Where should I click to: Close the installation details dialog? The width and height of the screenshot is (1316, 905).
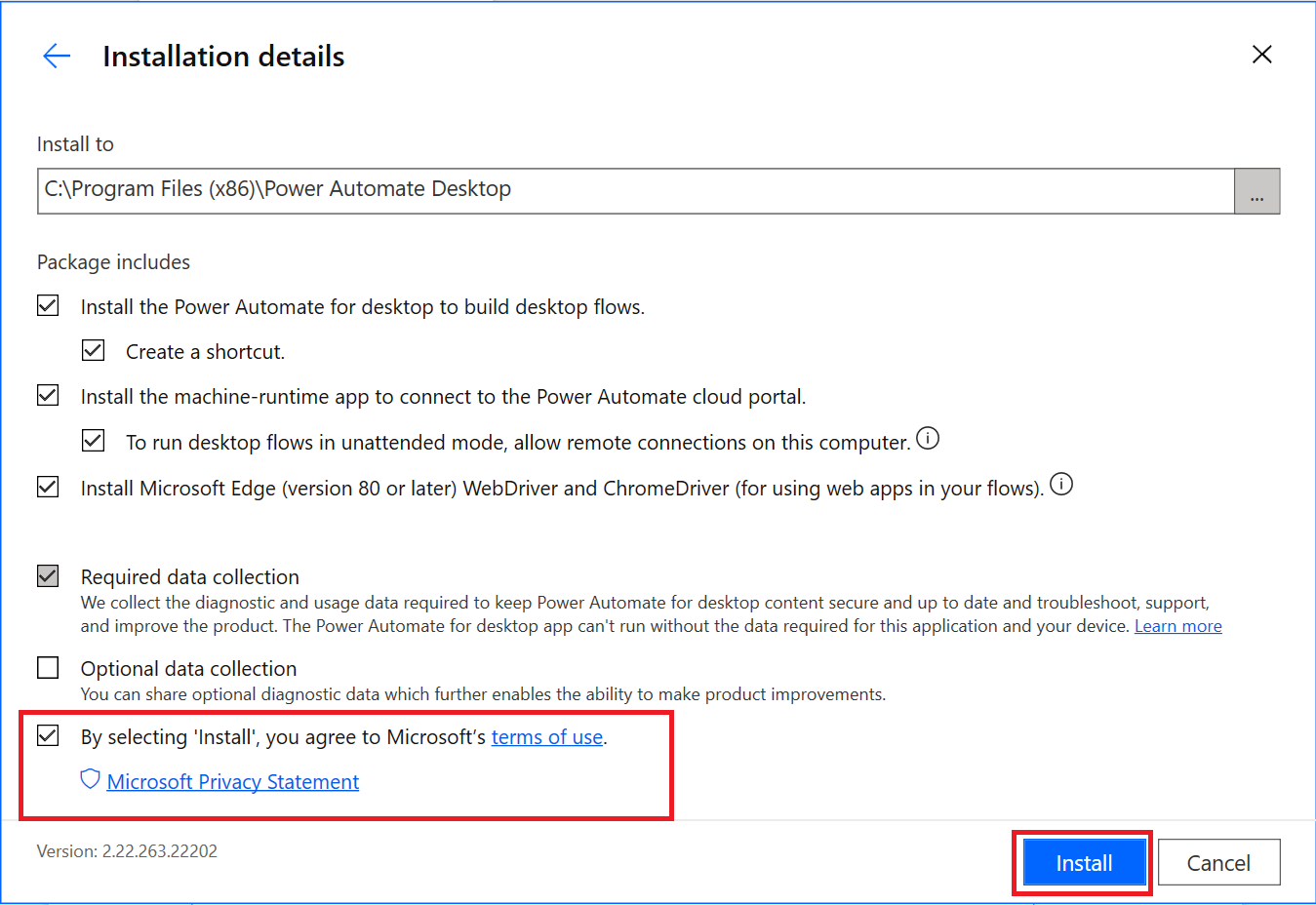pos(1261,55)
